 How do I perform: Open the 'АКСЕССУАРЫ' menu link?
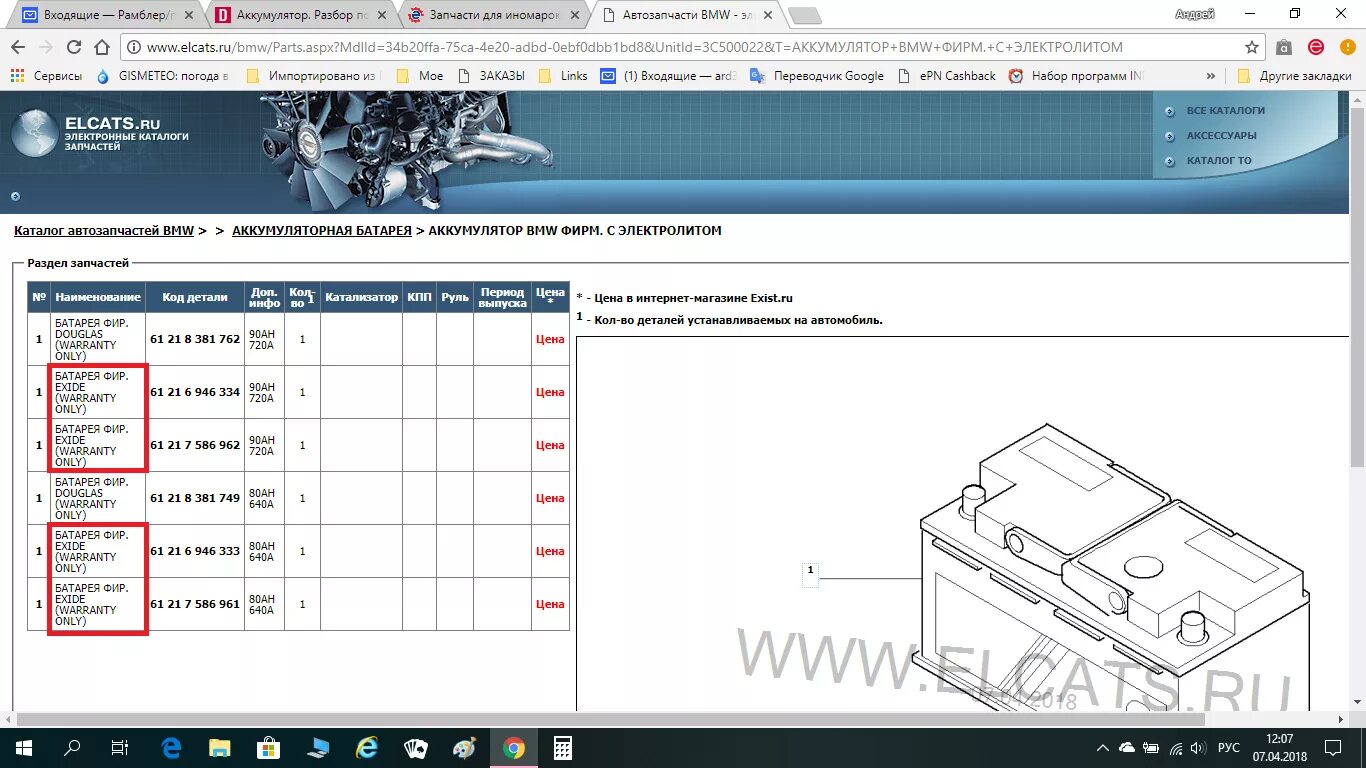(x=1221, y=136)
